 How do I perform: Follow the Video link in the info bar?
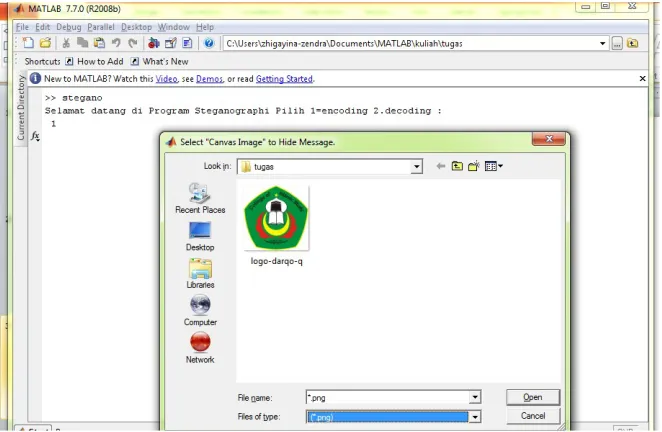[x=166, y=79]
